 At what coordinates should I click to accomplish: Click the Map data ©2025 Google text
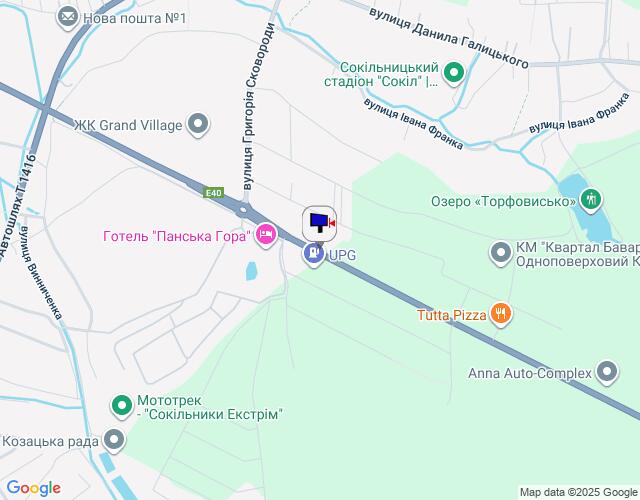point(578,492)
